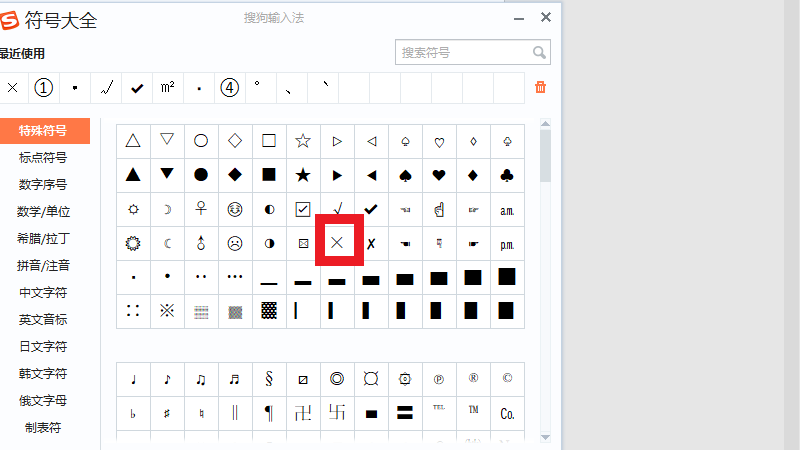
Task: Select the solid black star symbol
Action: tap(303, 175)
